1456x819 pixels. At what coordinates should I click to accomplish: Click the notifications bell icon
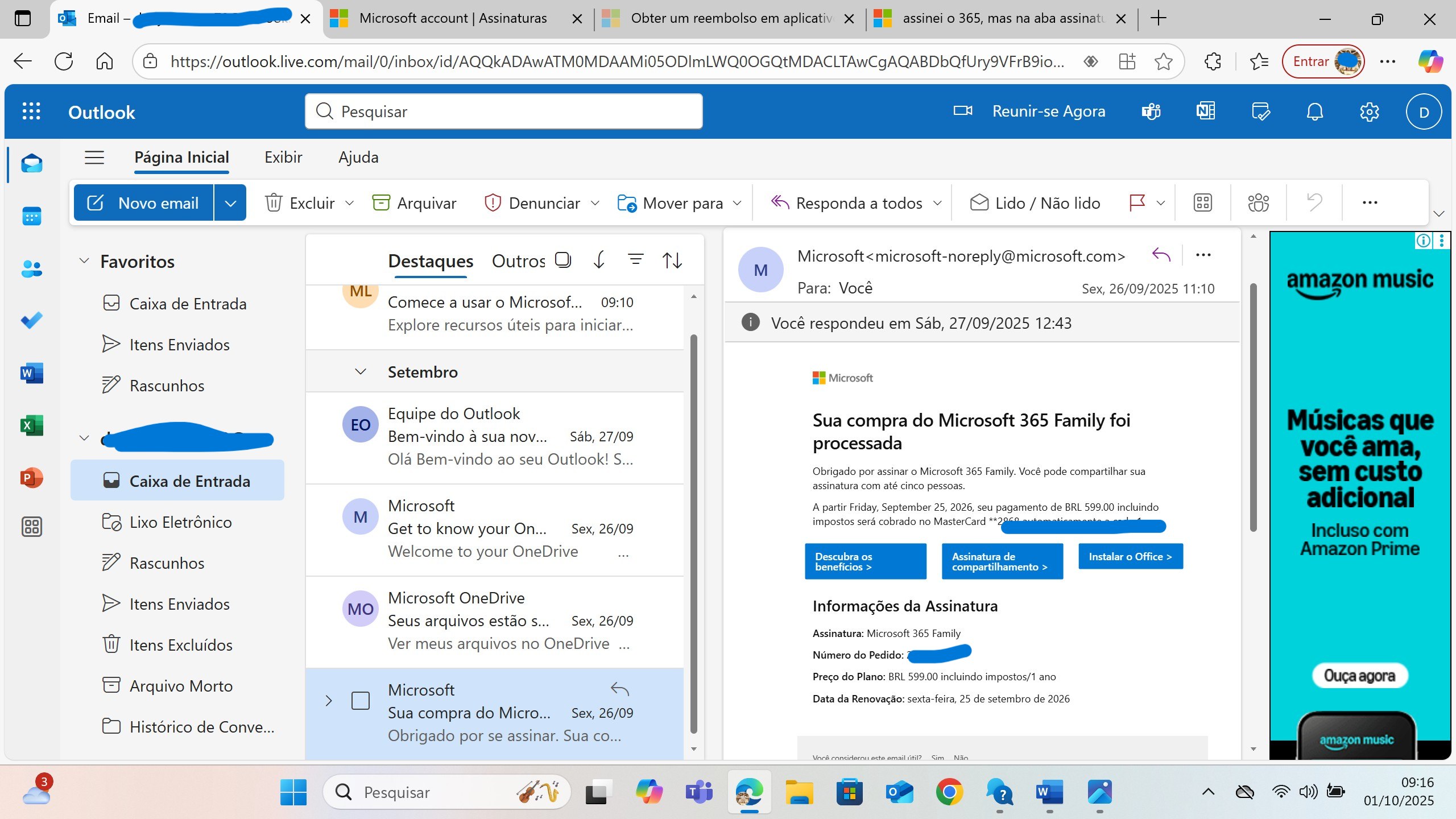[x=1314, y=111]
